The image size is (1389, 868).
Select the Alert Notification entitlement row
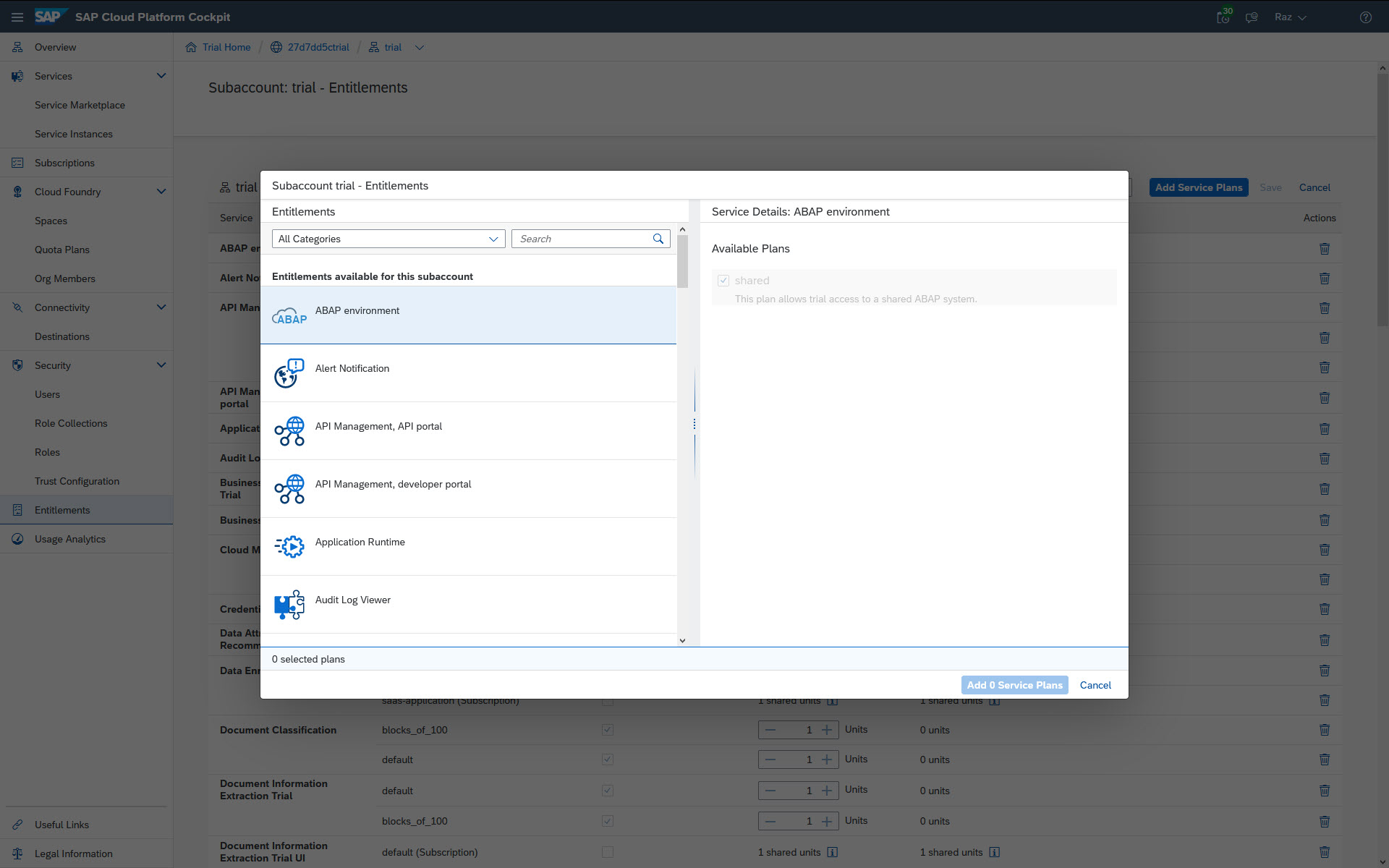[x=468, y=373]
